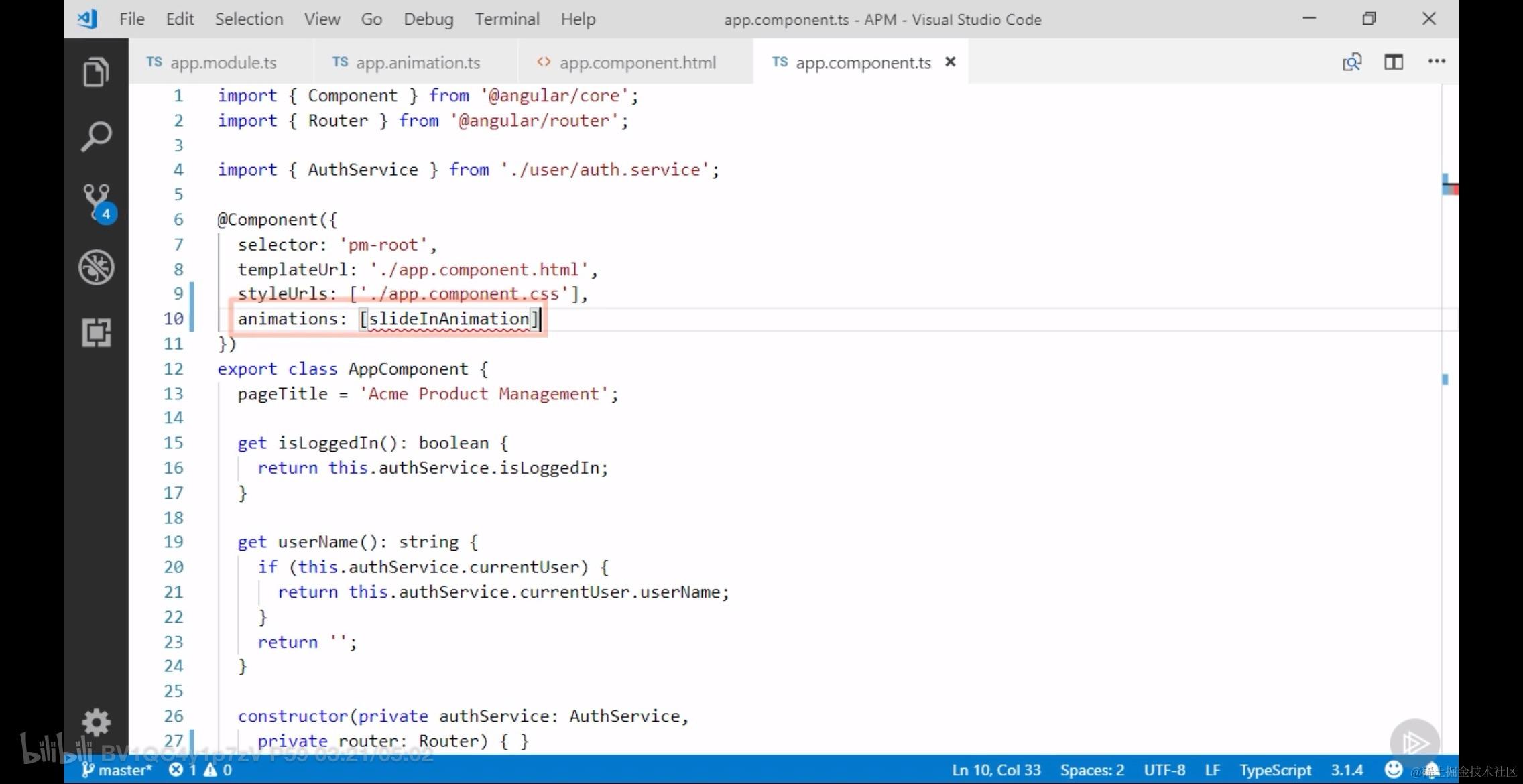Switch to the app.component.html tab

637,63
